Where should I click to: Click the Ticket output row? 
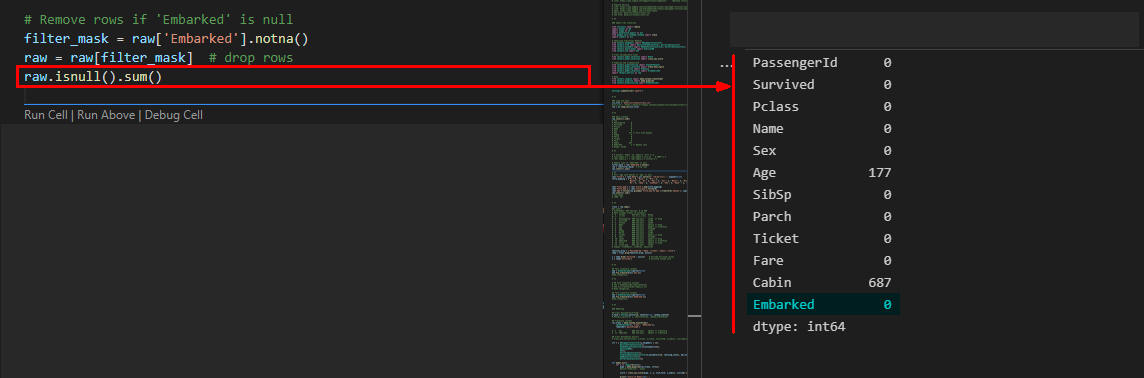tap(822, 239)
